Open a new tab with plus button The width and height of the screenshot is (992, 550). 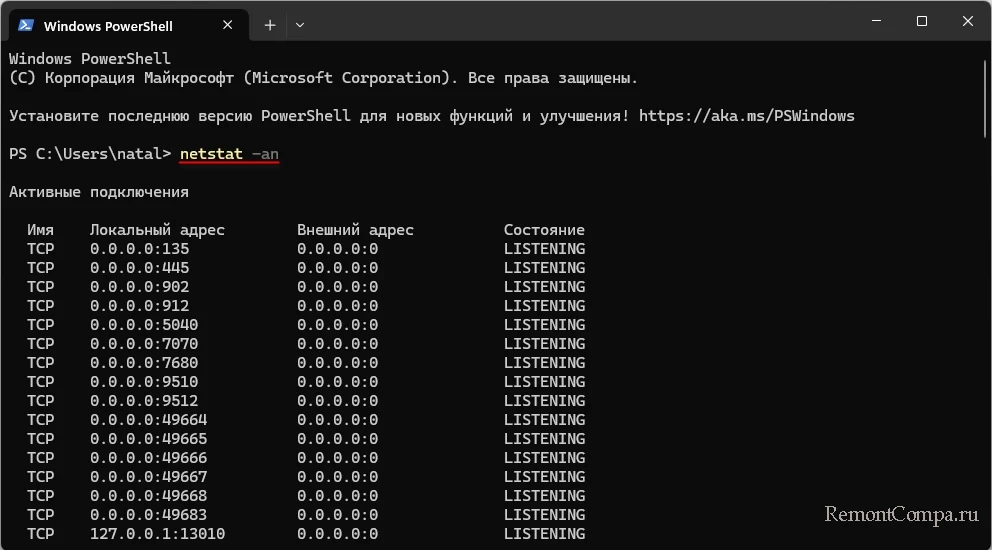270,25
